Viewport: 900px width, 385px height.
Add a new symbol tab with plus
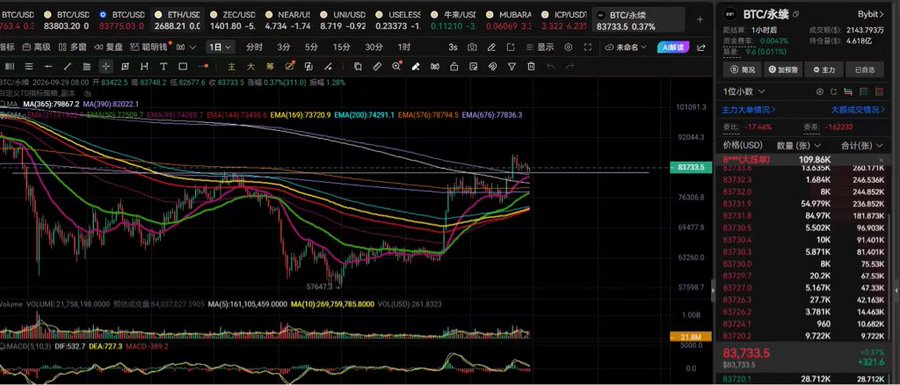pyautogui.click(x=700, y=19)
